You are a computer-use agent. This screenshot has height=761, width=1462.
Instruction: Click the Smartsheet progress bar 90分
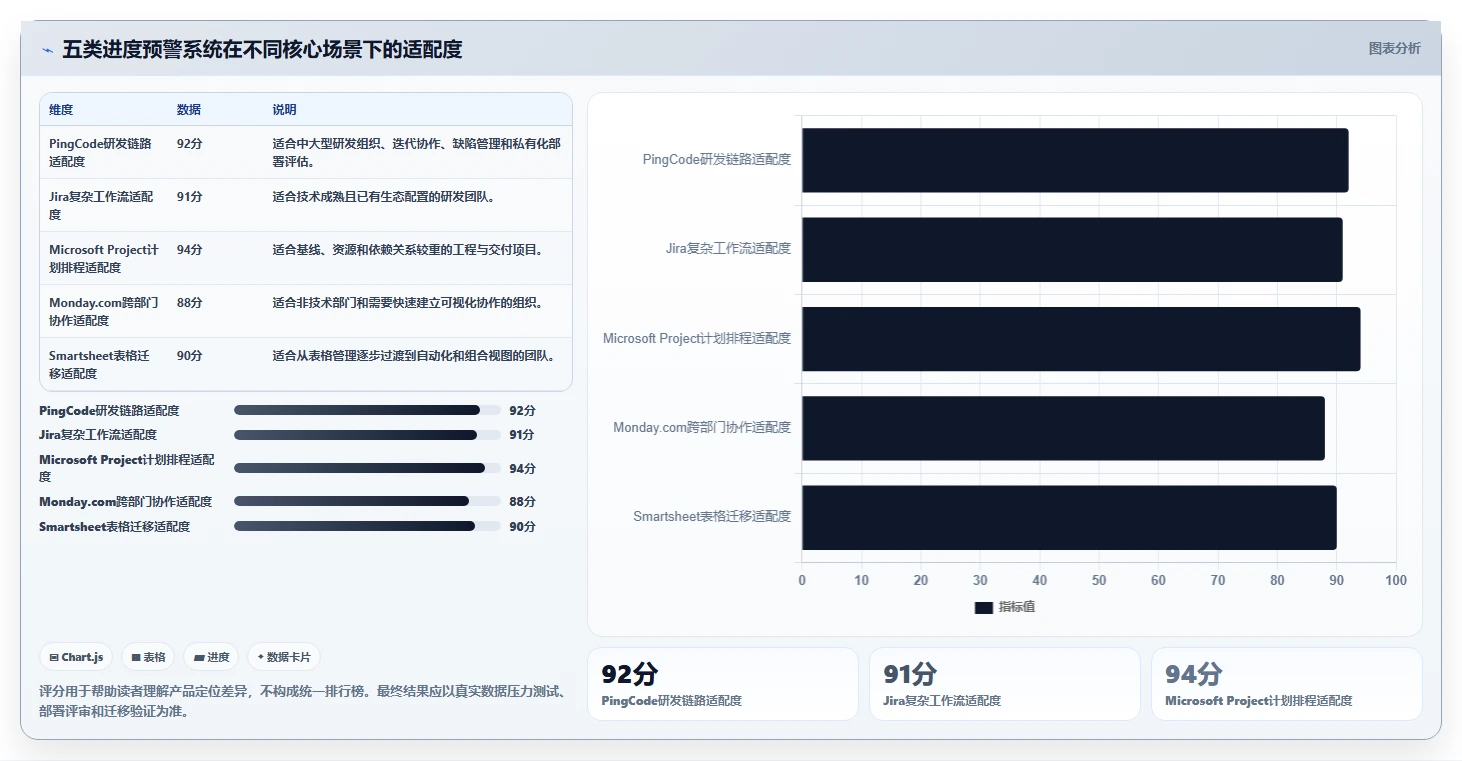[367, 526]
